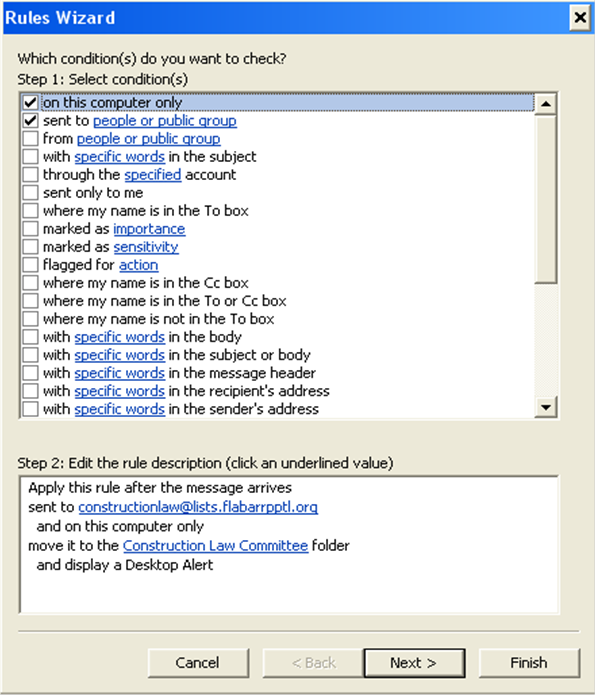Click the 'Construction Law Committee' folder link
This screenshot has width=596, height=696.
pyautogui.click(x=215, y=546)
